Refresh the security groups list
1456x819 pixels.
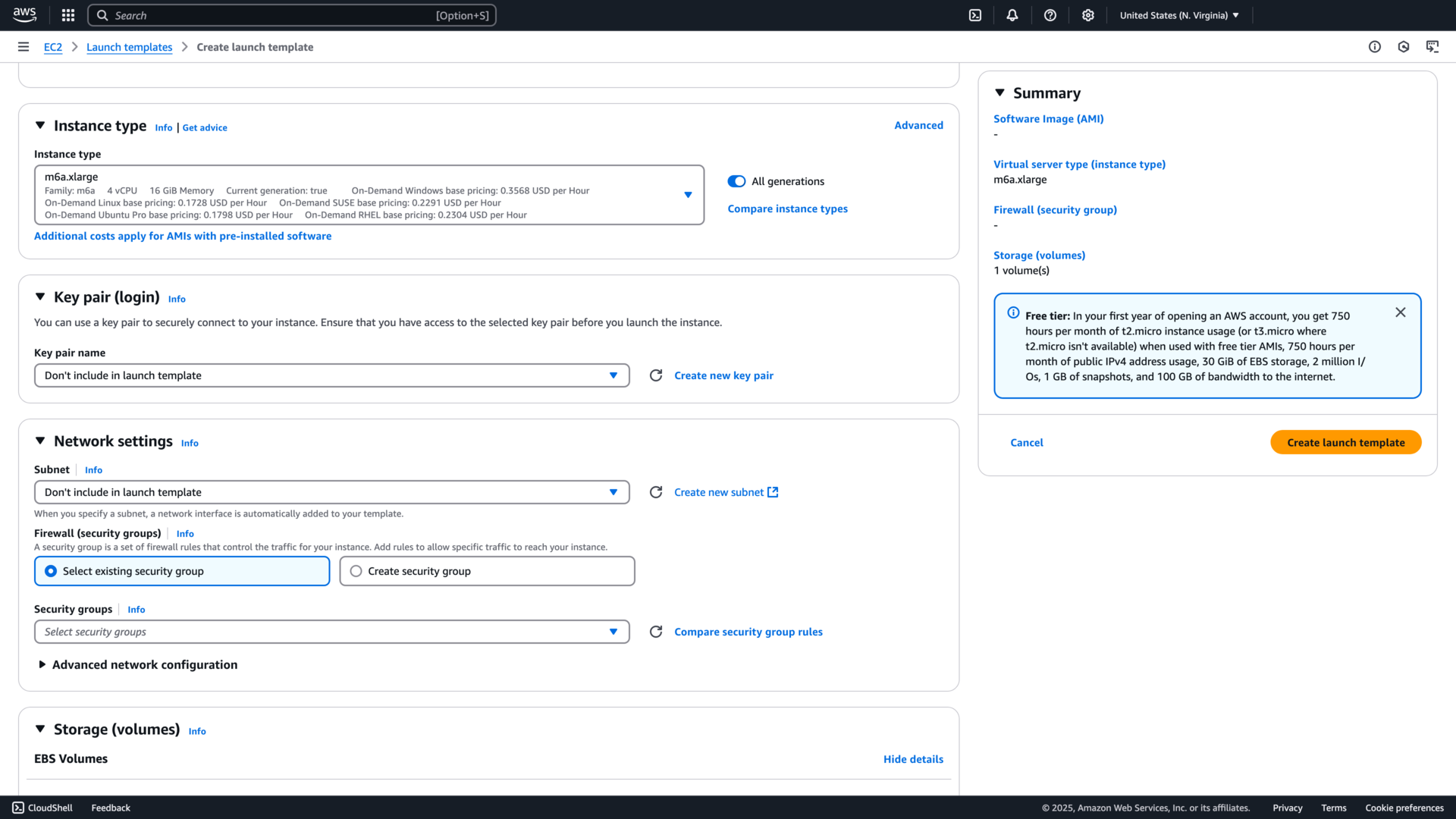click(x=656, y=632)
